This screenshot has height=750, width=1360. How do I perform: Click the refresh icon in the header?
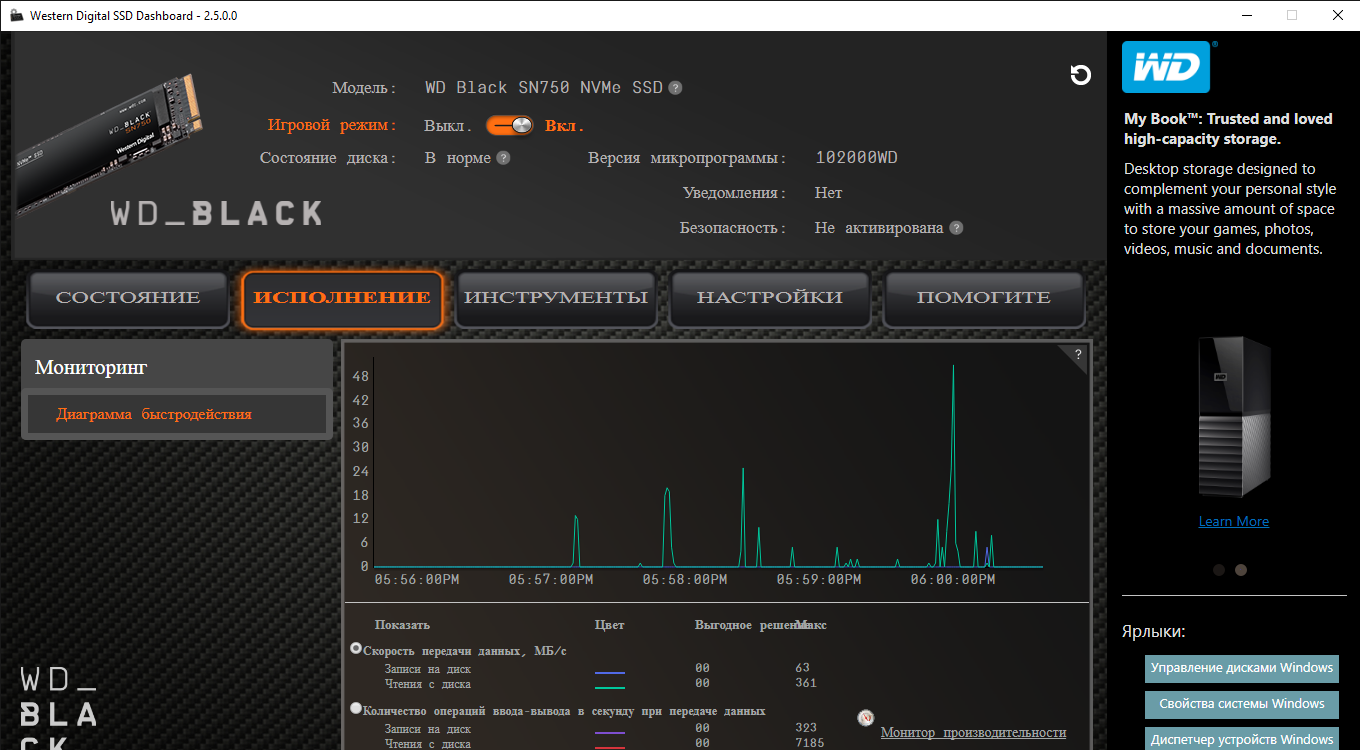click(x=1080, y=75)
